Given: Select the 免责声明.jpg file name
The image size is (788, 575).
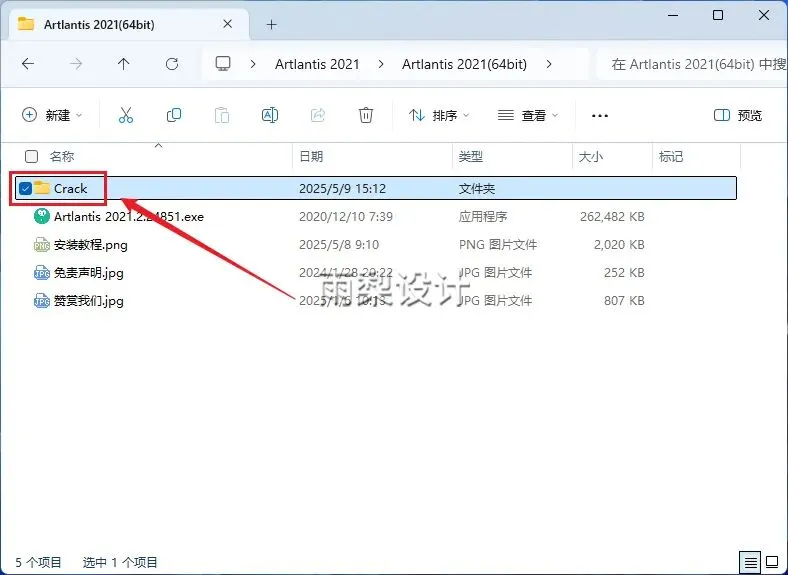Looking at the screenshot, I should [x=88, y=272].
